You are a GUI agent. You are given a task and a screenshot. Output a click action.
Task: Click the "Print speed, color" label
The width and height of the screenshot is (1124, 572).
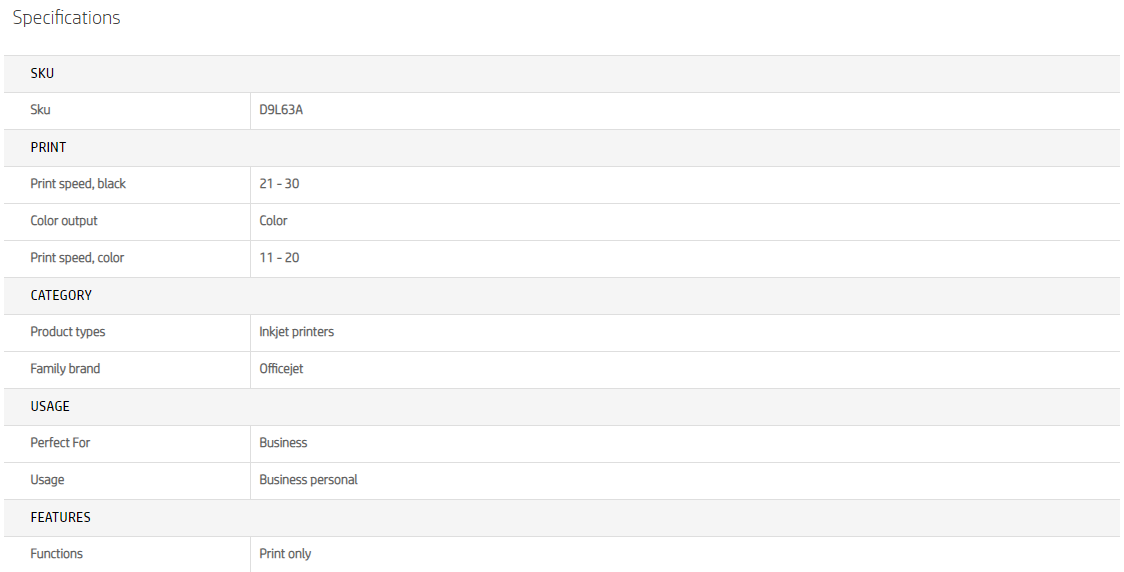pyautogui.click(x=77, y=258)
